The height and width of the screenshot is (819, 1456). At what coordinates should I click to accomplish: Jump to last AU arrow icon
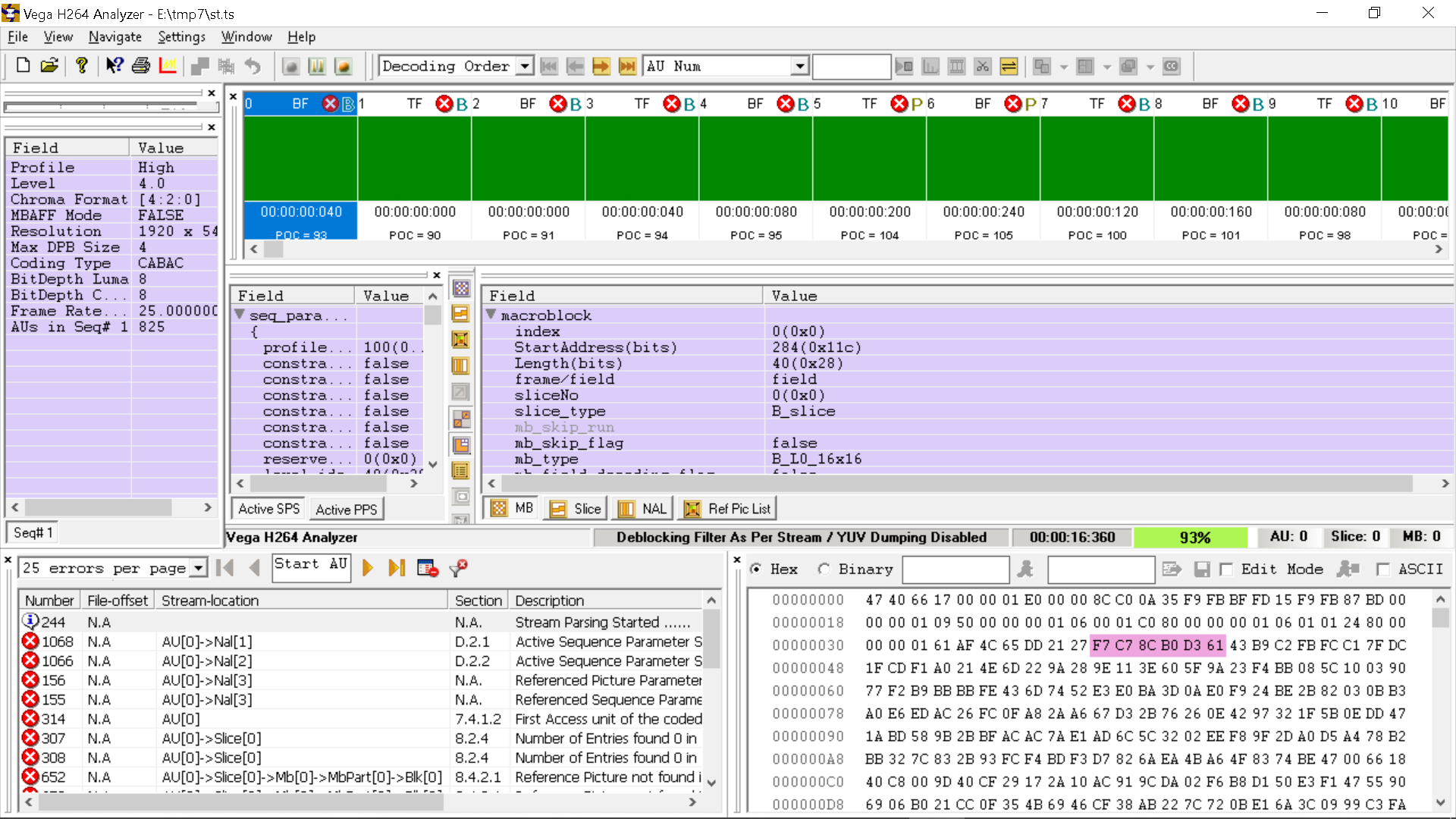coord(627,66)
